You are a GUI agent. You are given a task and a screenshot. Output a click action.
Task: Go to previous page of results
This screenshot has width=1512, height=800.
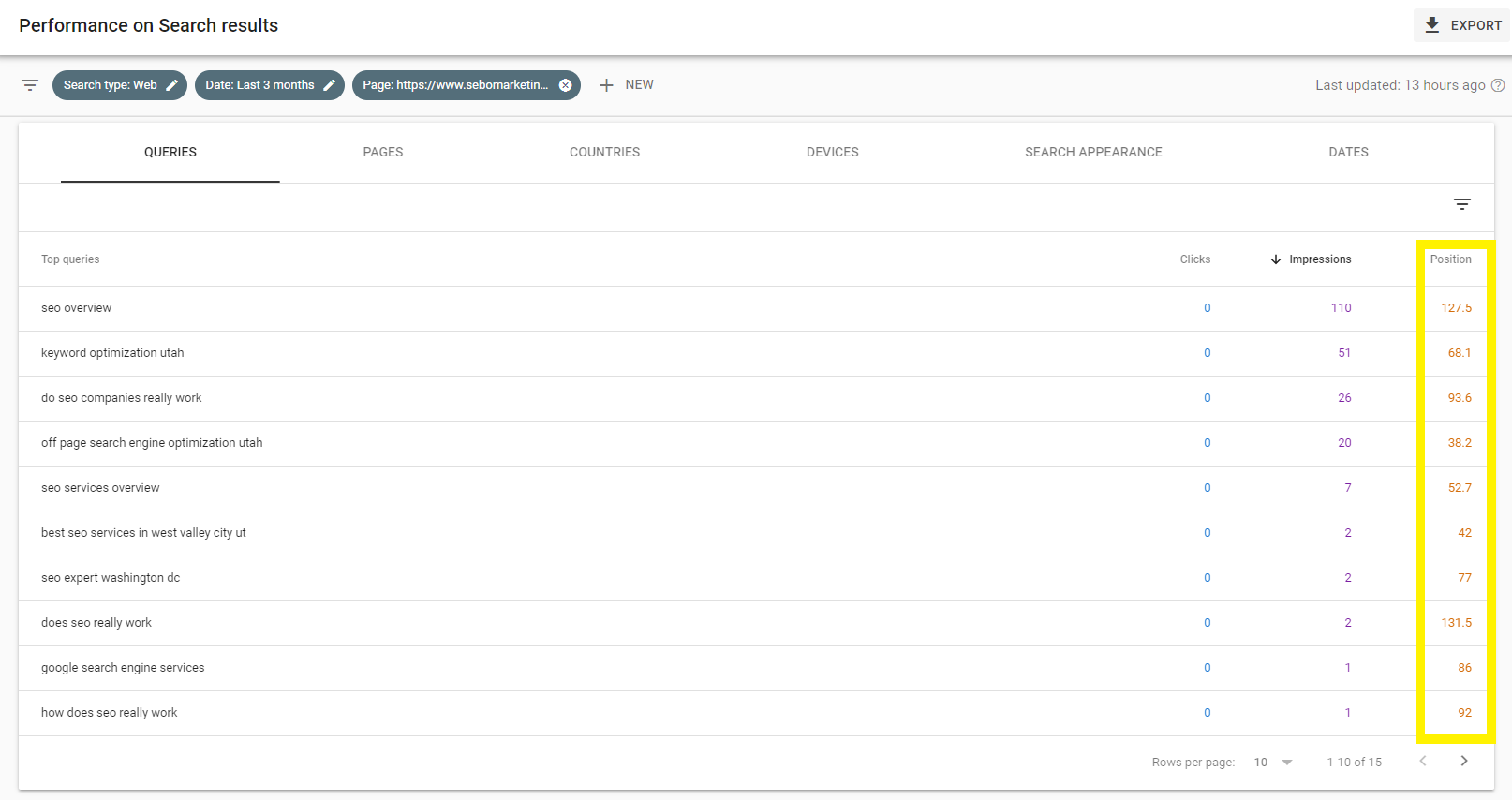[x=1423, y=761]
